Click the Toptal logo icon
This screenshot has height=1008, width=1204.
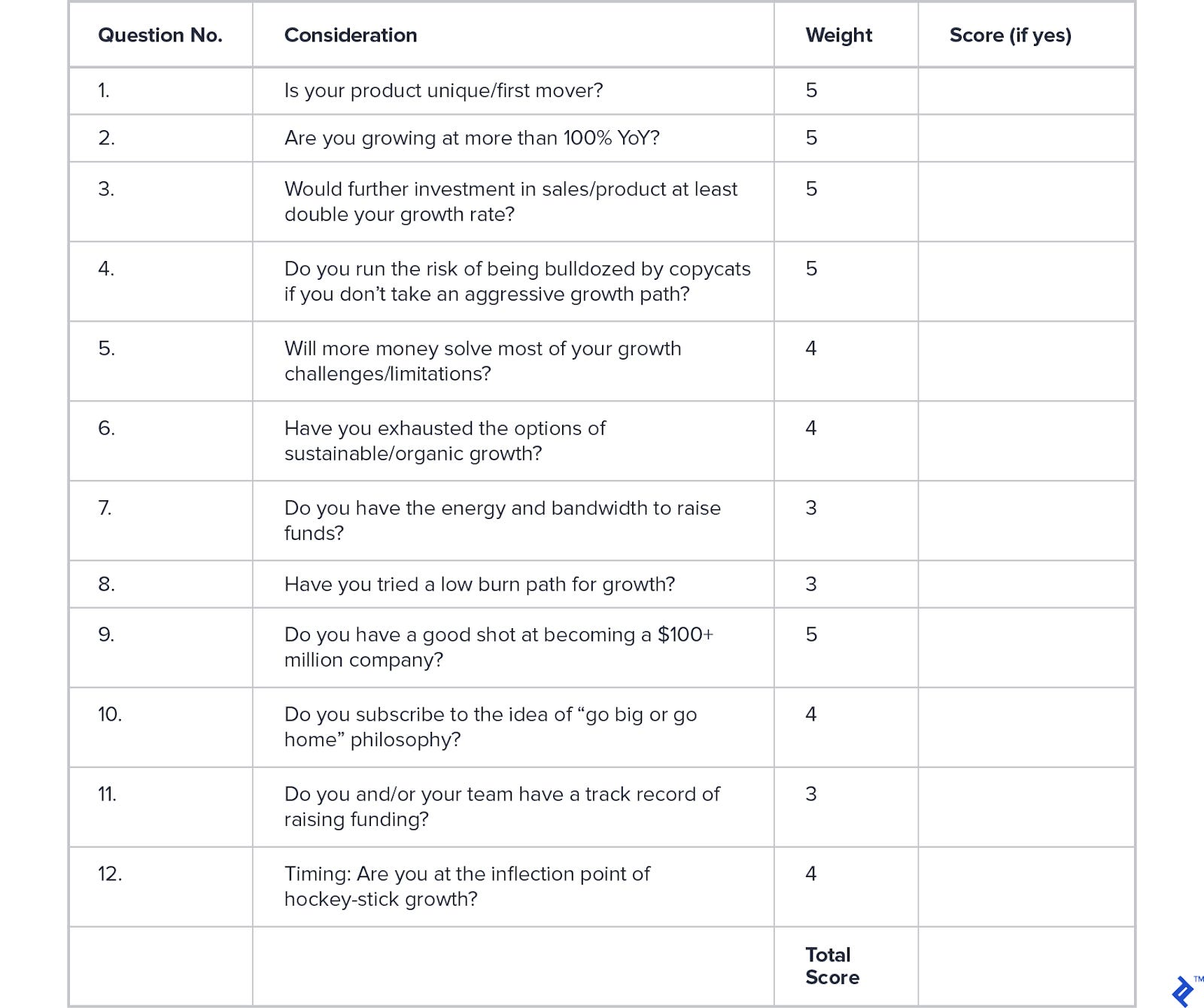point(1184,990)
